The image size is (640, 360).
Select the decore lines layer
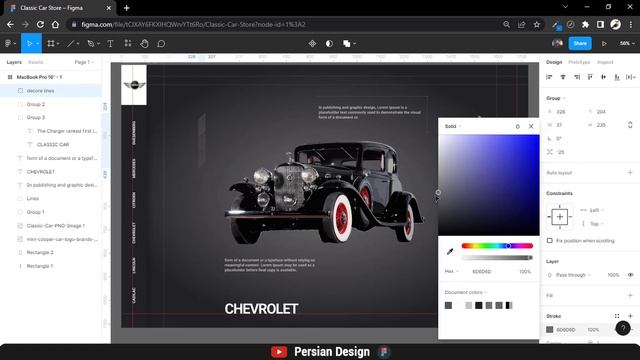pos(40,91)
